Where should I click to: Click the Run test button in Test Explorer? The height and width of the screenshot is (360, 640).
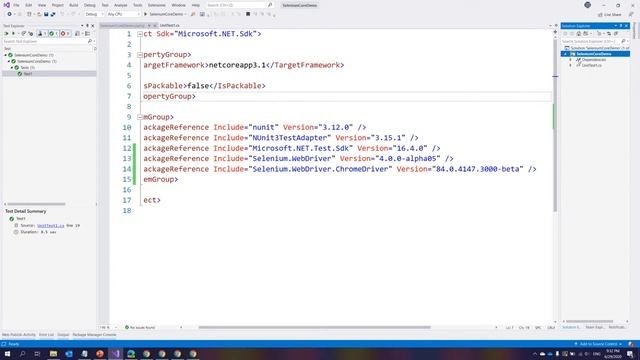[13, 33]
